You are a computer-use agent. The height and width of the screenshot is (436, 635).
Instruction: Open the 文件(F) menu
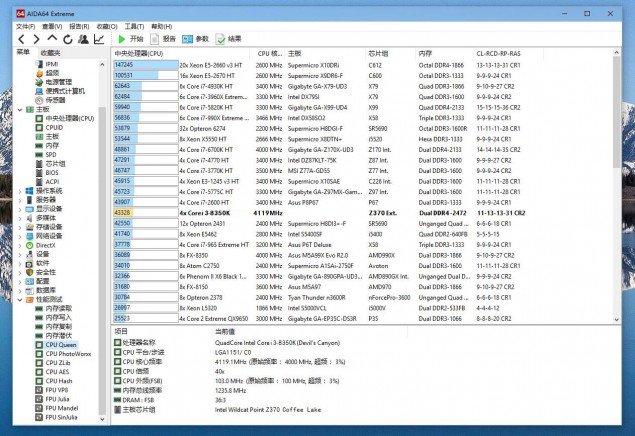pos(26,26)
